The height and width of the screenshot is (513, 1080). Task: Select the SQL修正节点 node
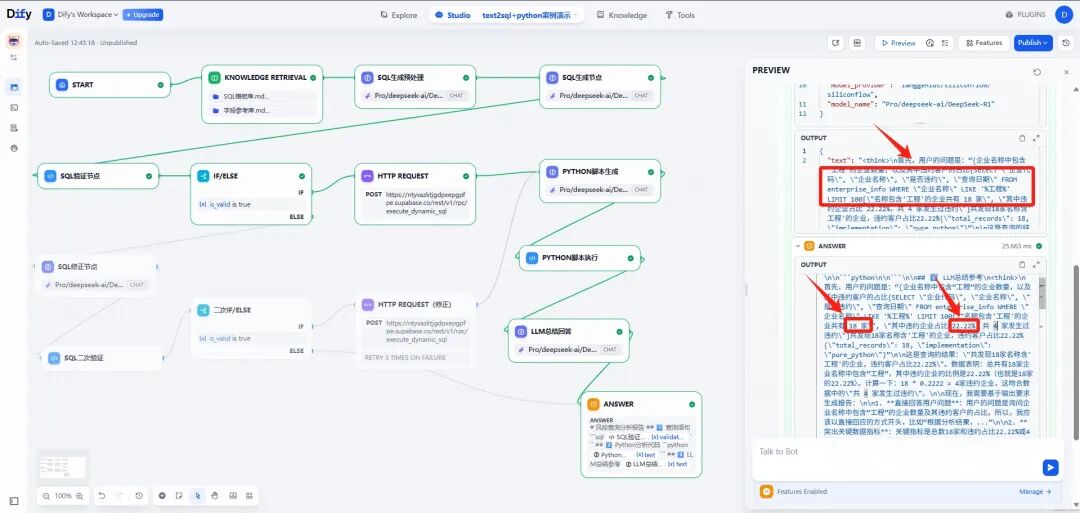point(96,275)
